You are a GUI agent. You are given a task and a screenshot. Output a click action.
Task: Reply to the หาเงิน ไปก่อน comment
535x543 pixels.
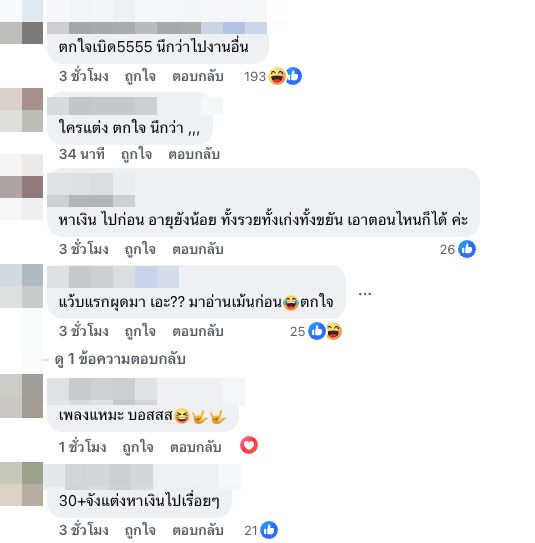click(x=198, y=249)
